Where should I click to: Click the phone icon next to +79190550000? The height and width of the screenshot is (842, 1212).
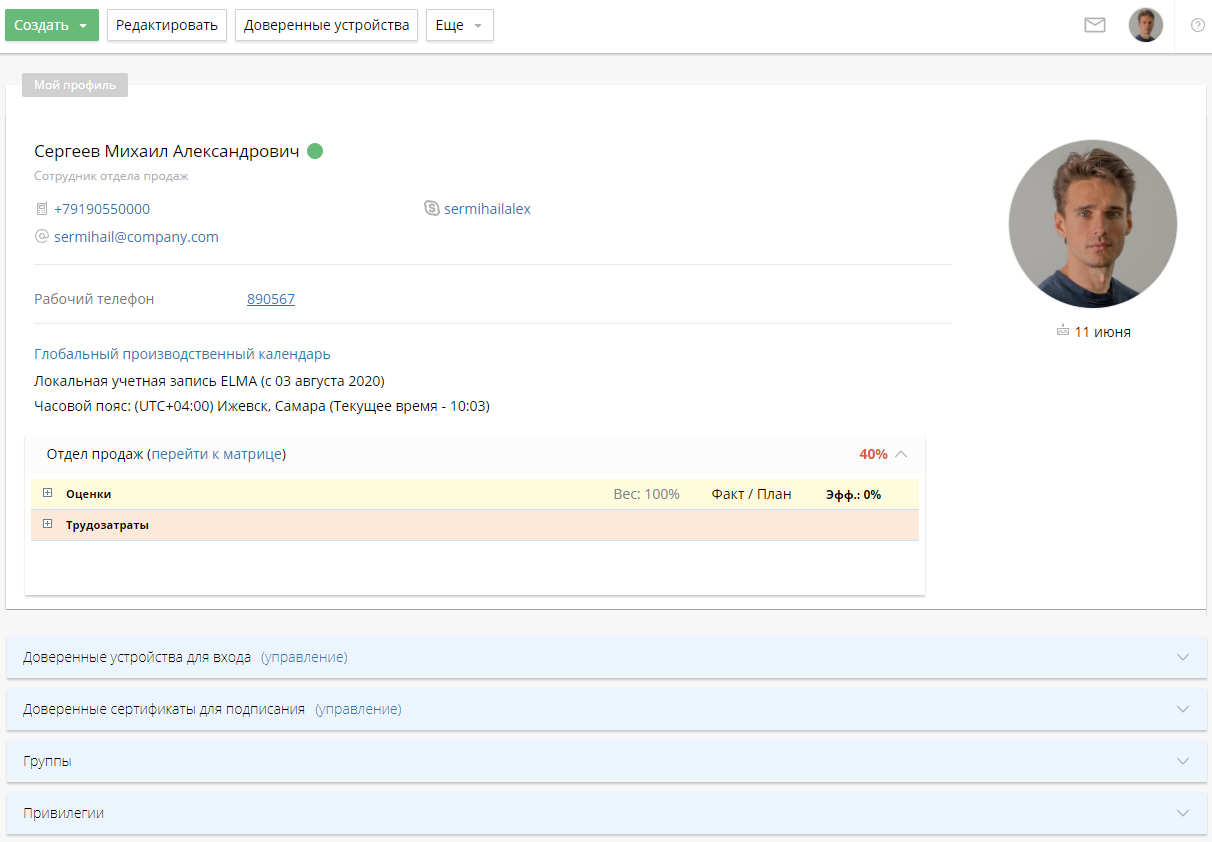click(41, 209)
